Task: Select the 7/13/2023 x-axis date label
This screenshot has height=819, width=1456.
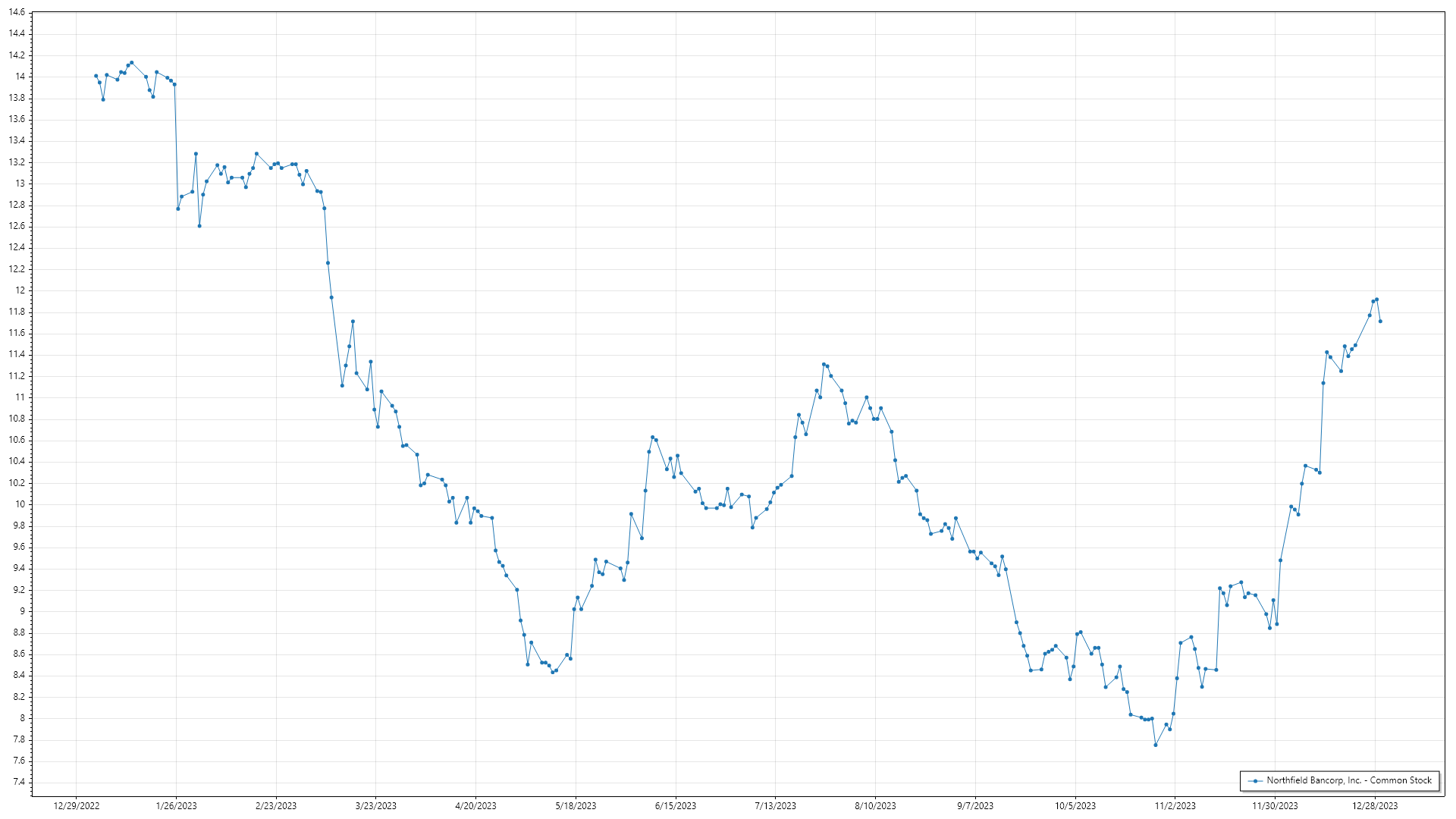Action: click(x=775, y=806)
